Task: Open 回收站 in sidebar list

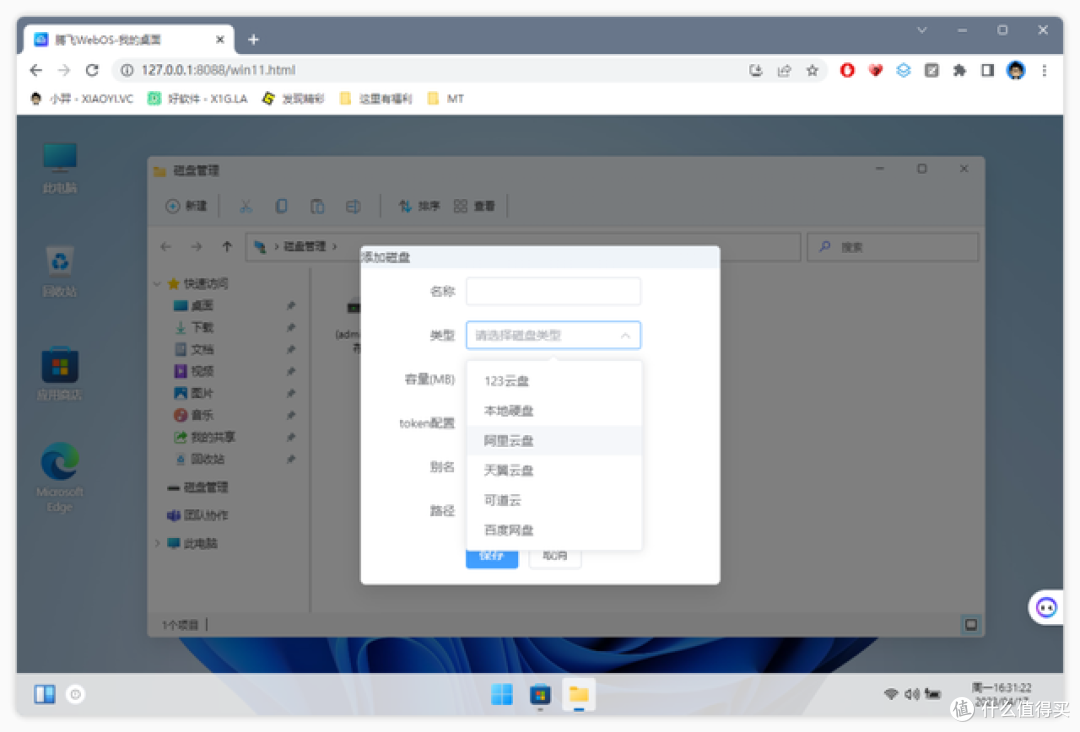Action: coord(200,459)
